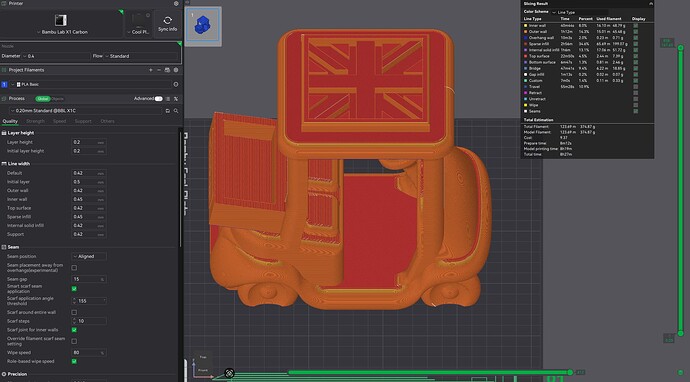This screenshot has height=382, width=690.
Task: Disable Smart scarf seam application checkbox
Action: (x=74, y=289)
